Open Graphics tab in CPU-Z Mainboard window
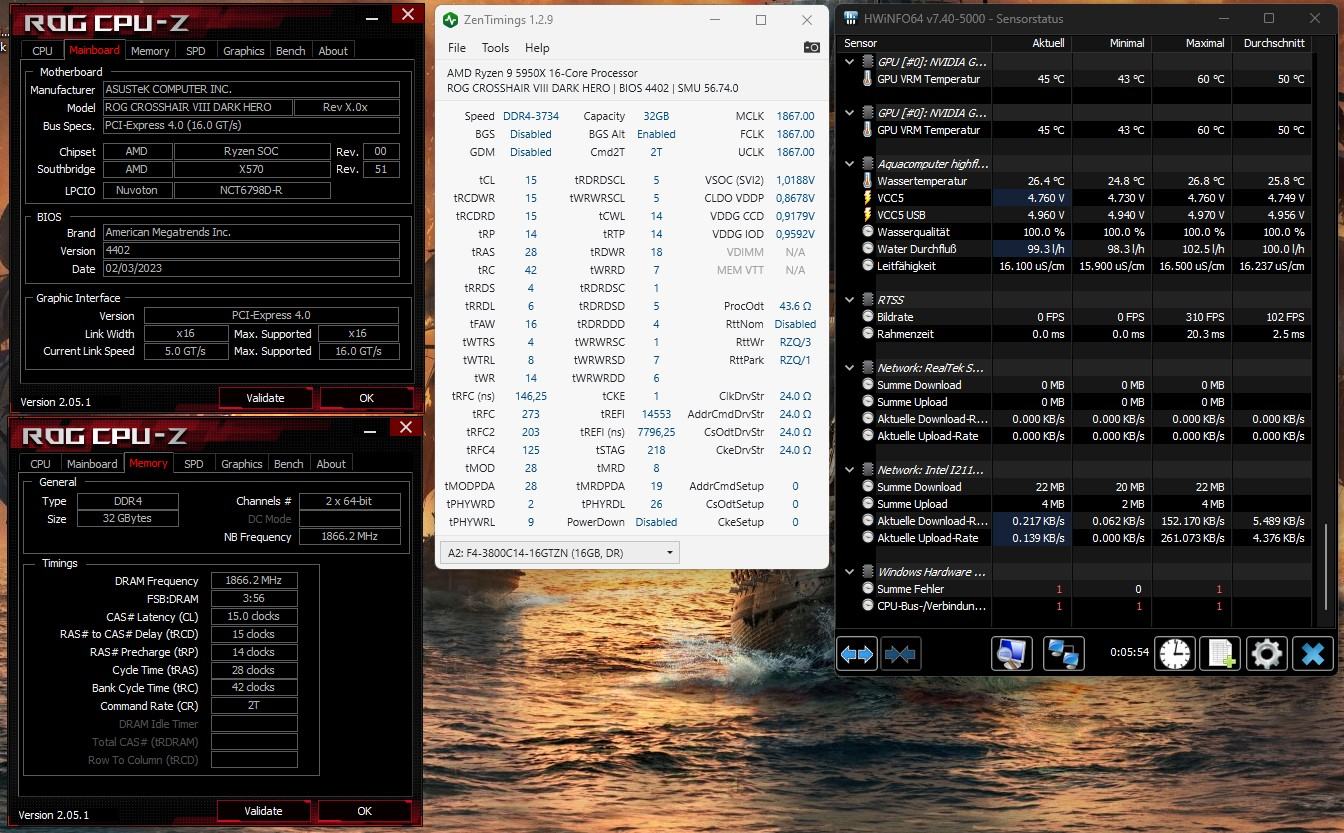The width and height of the screenshot is (1344, 833). (x=243, y=51)
